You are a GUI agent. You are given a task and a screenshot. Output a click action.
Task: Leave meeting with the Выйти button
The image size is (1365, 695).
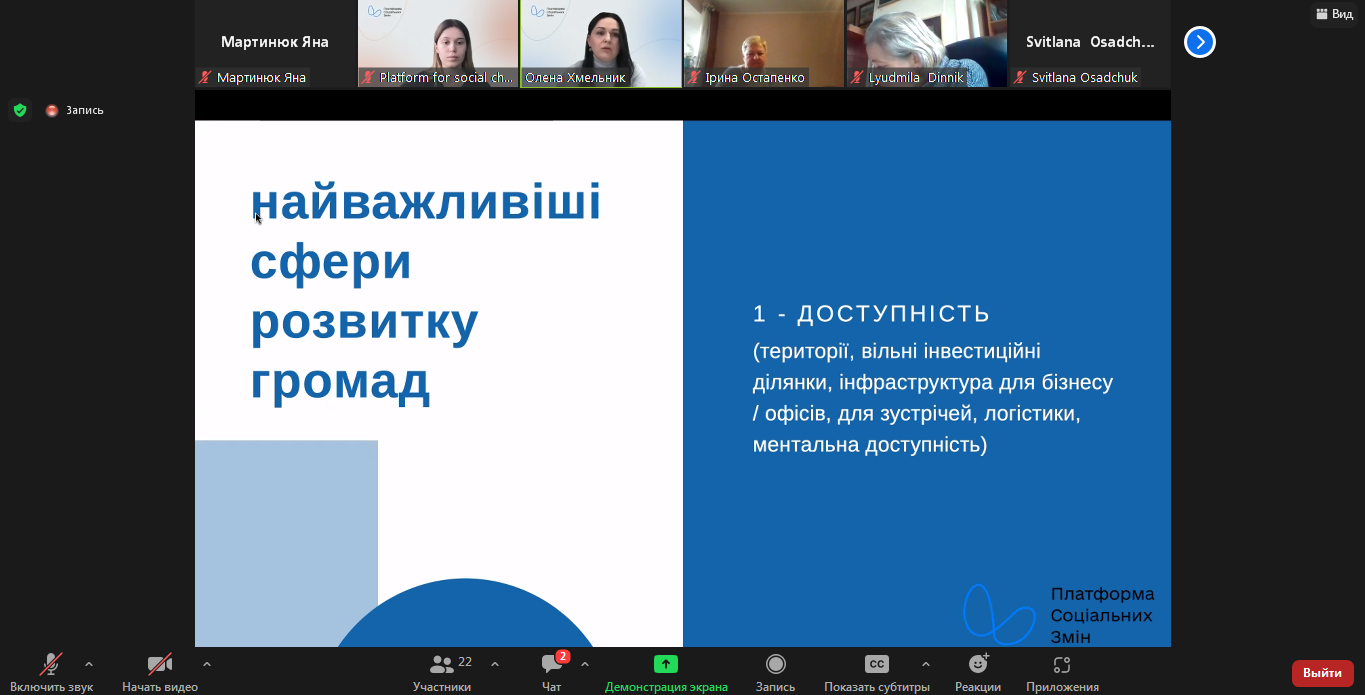(x=1322, y=673)
